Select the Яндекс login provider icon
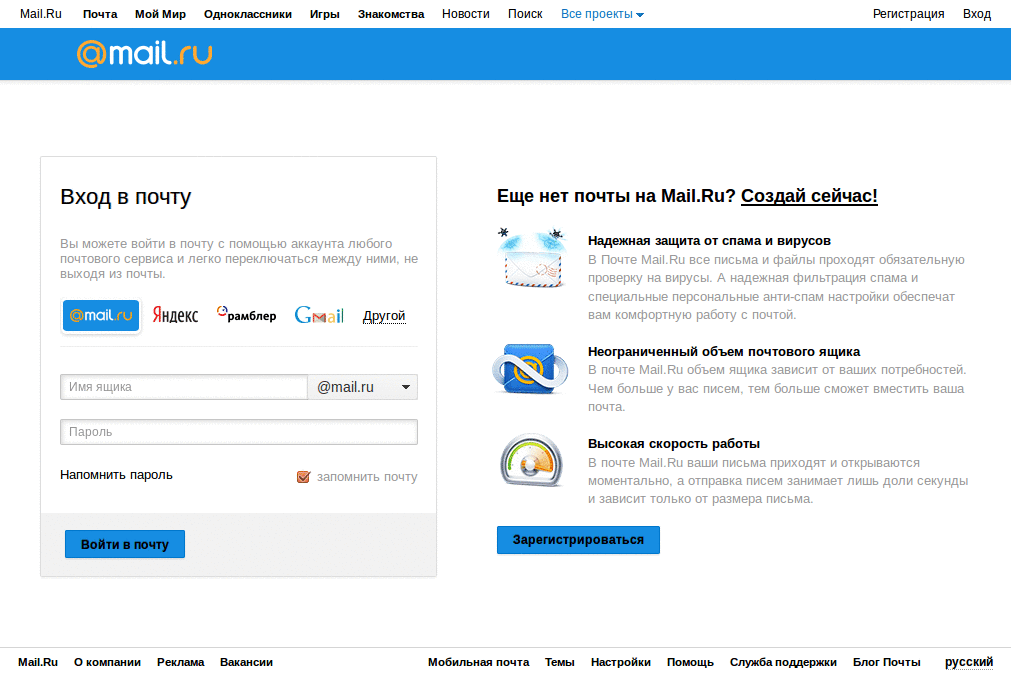The image size is (1024, 676). [174, 315]
